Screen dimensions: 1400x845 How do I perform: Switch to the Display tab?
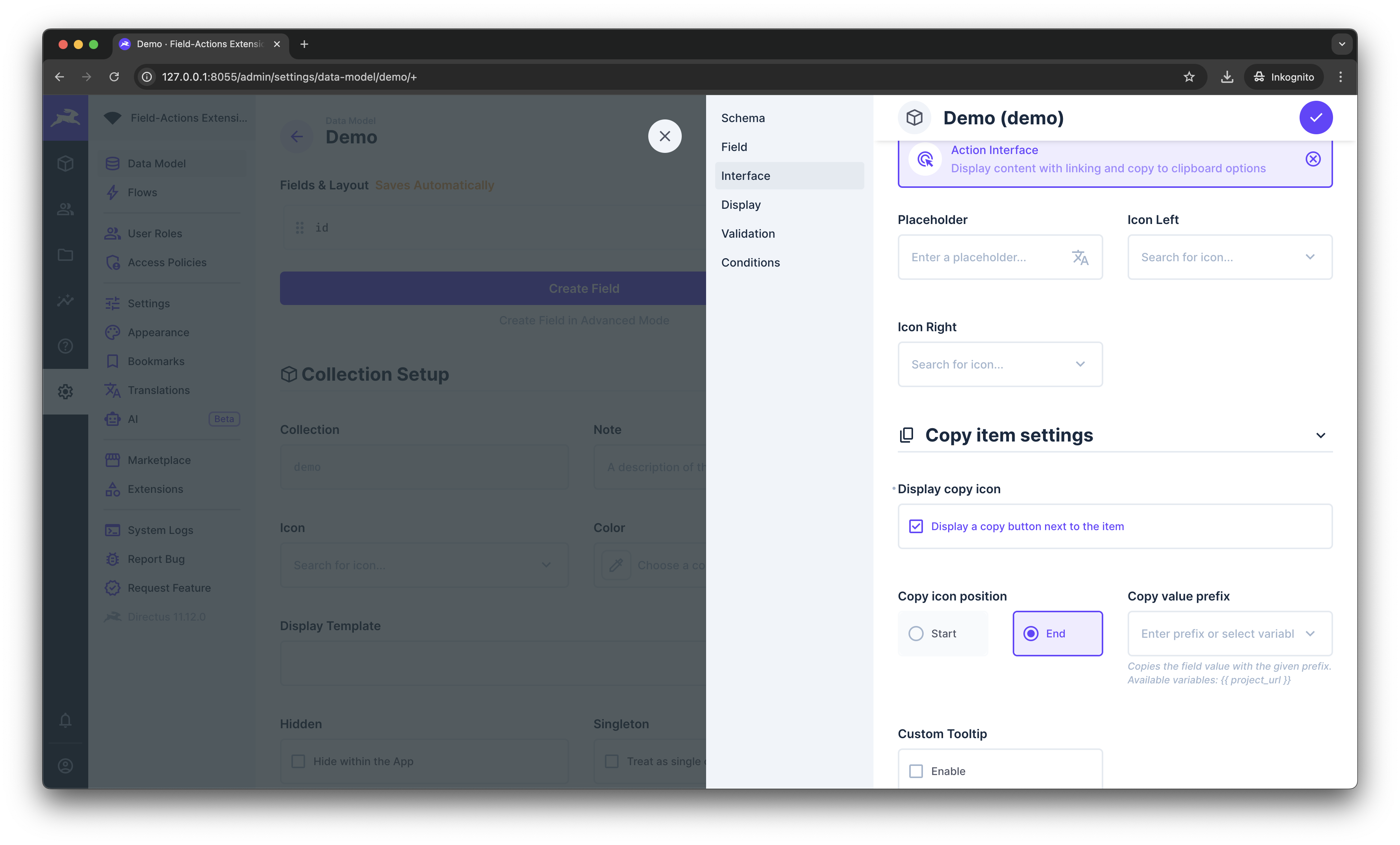point(740,205)
